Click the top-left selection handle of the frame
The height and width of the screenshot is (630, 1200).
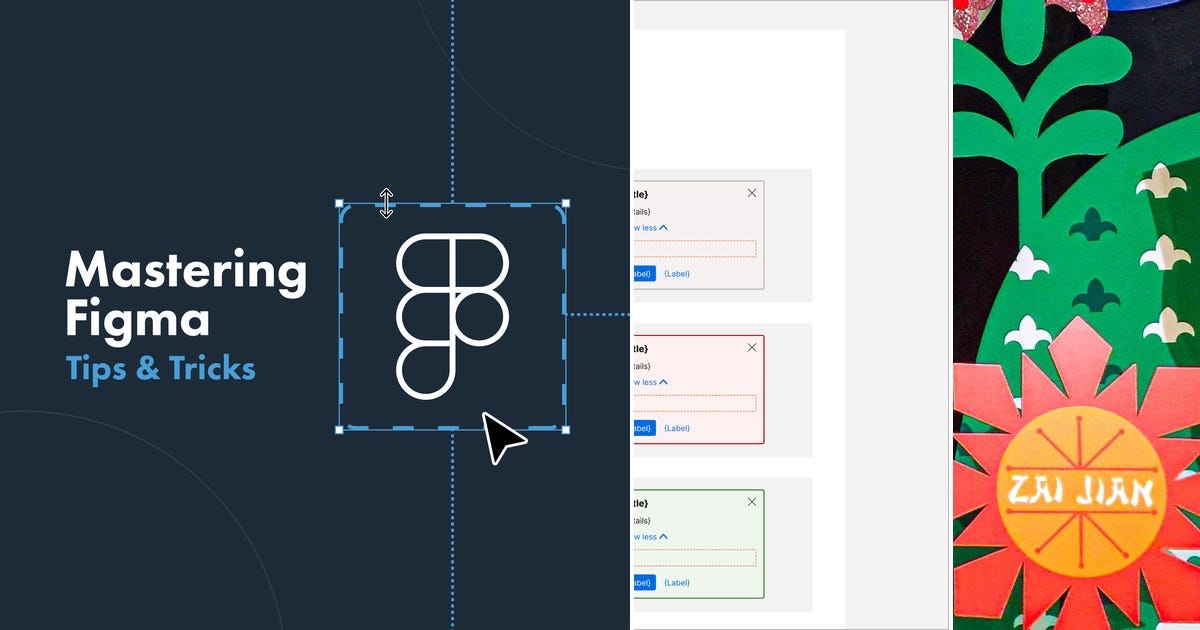coord(341,205)
